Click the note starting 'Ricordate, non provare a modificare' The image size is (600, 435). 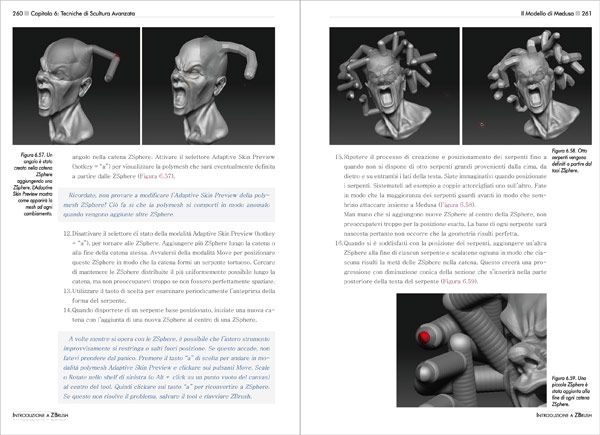coord(166,205)
